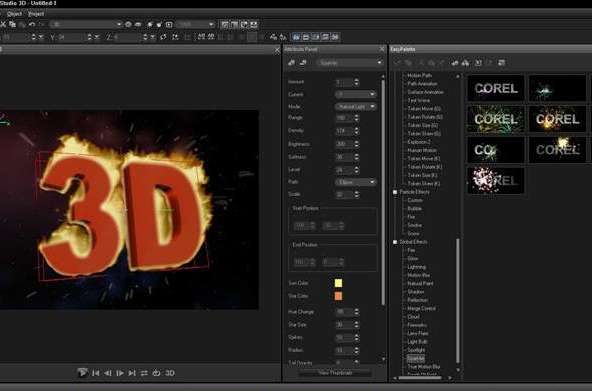Adjust the Spikes stepper
This screenshot has width=592, height=391.
(x=356, y=337)
